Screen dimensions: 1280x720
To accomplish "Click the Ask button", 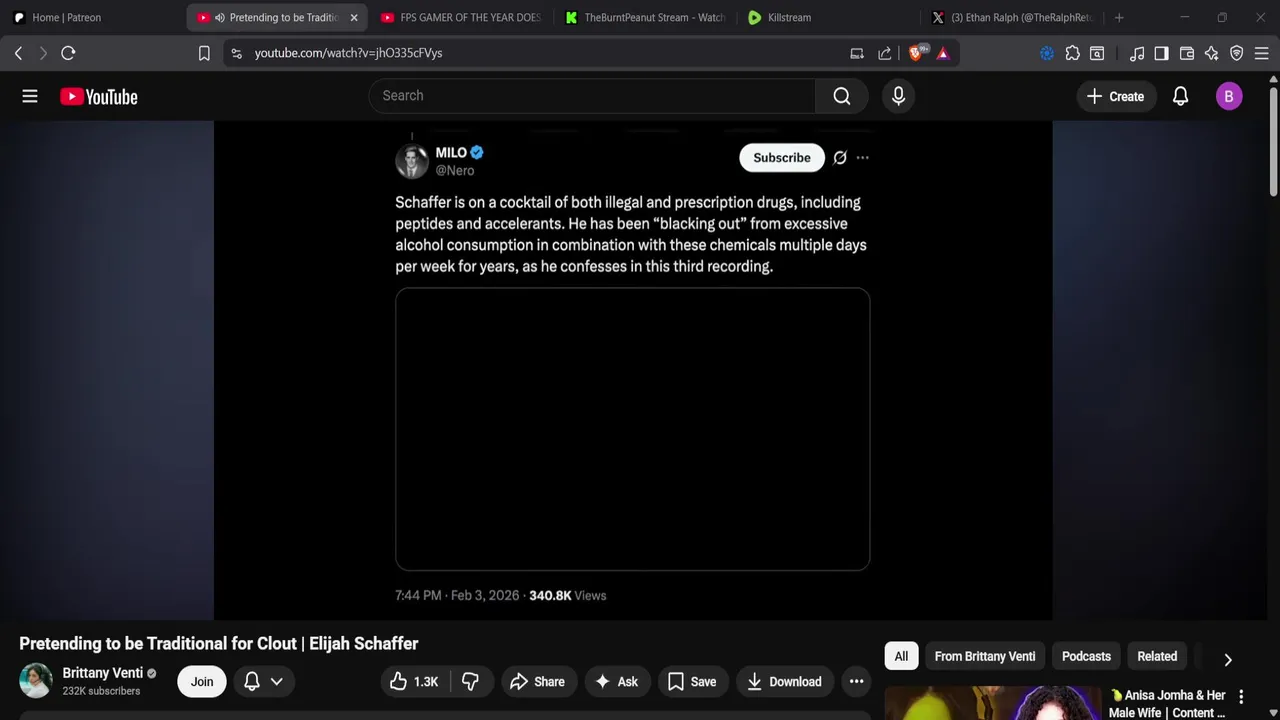I will 616,682.
